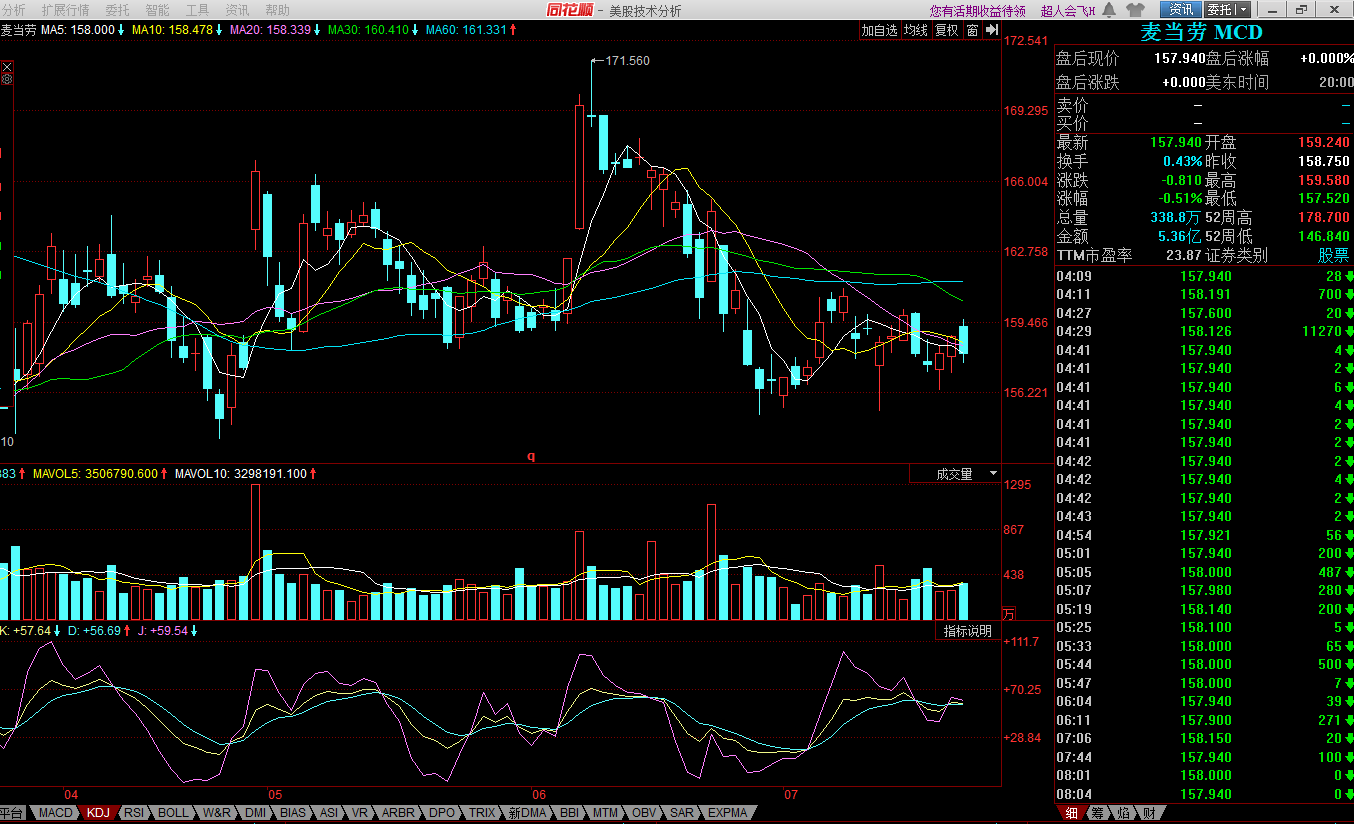1354x824 pixels.
Task: Switch to the OBV indicator tab
Action: click(x=644, y=813)
